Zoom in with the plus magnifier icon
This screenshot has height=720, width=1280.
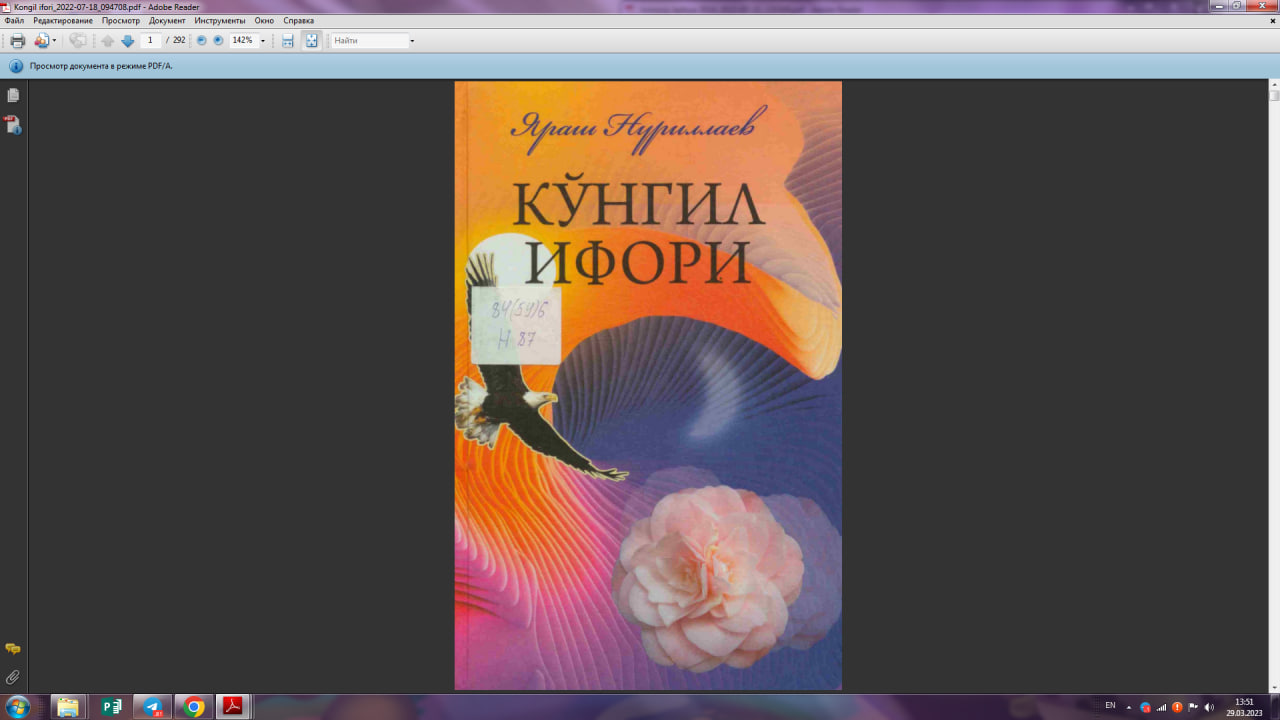tap(220, 41)
